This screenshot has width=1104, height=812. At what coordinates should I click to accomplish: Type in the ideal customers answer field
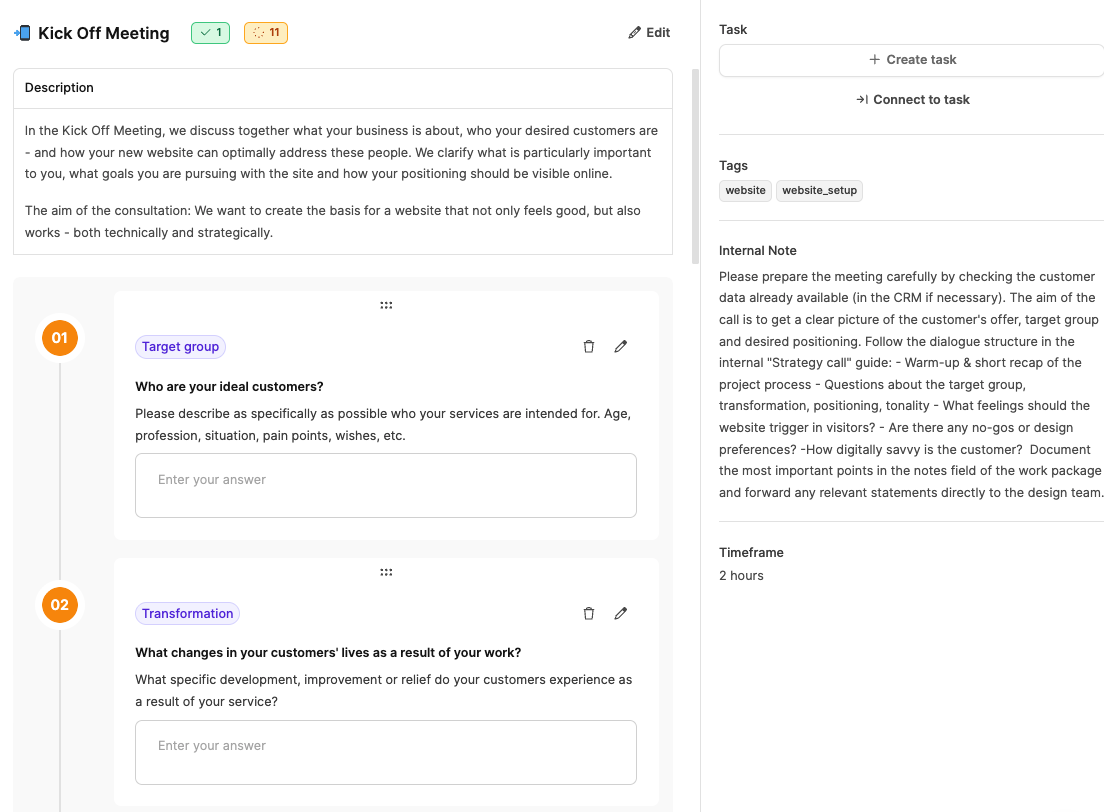tap(386, 485)
